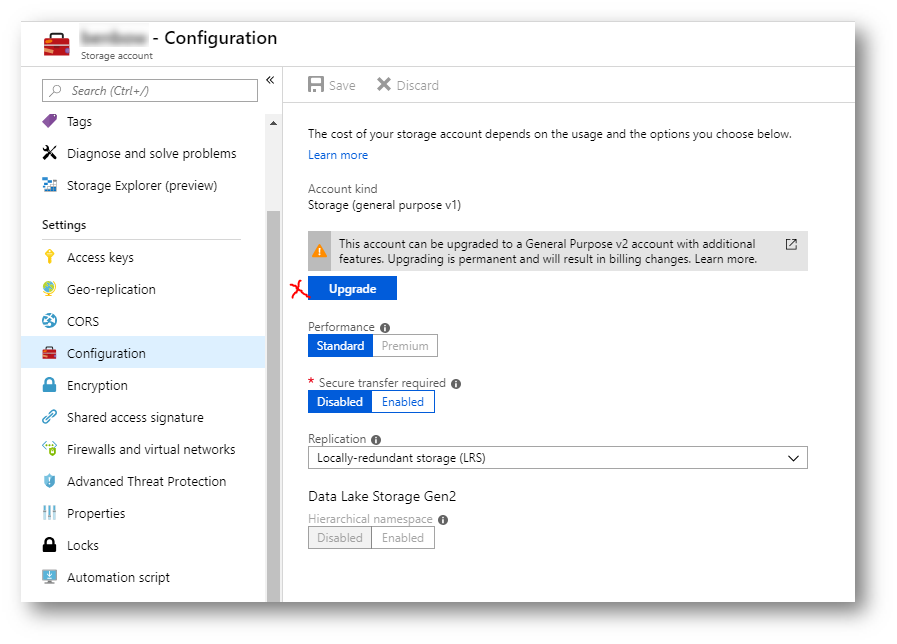This screenshot has width=897, height=644.
Task: Click the Geo-replication globe icon
Action: click(x=50, y=289)
